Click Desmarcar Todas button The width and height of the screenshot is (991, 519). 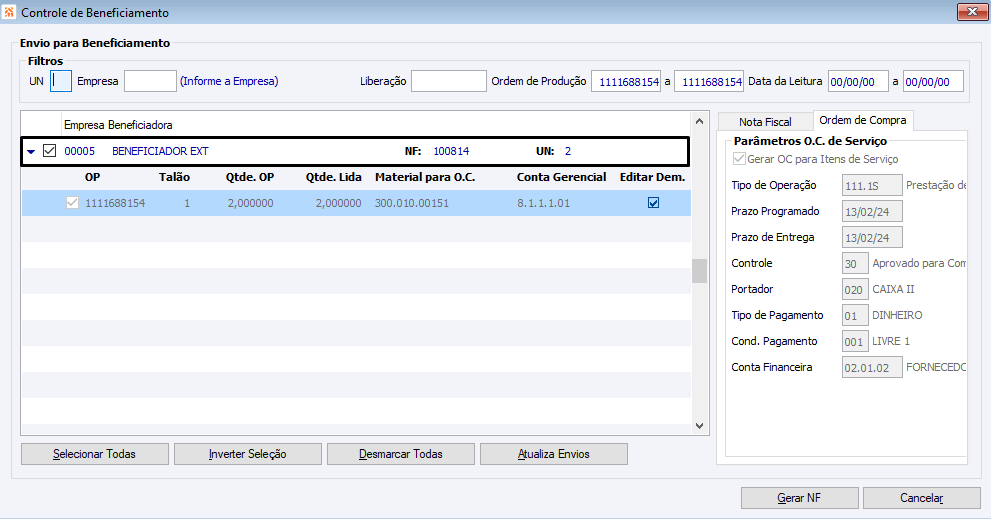(x=401, y=454)
